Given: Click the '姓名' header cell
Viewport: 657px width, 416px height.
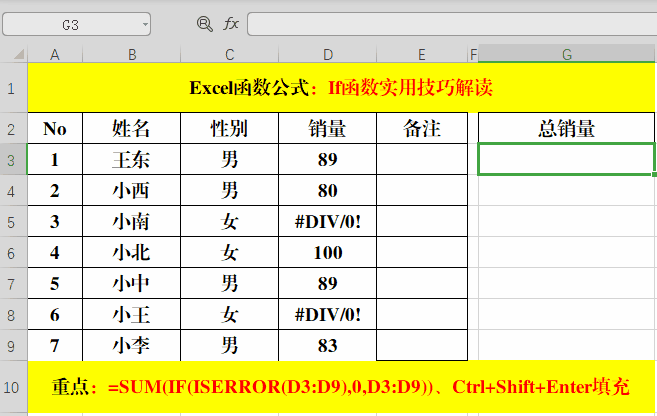Looking at the screenshot, I should (132, 128).
